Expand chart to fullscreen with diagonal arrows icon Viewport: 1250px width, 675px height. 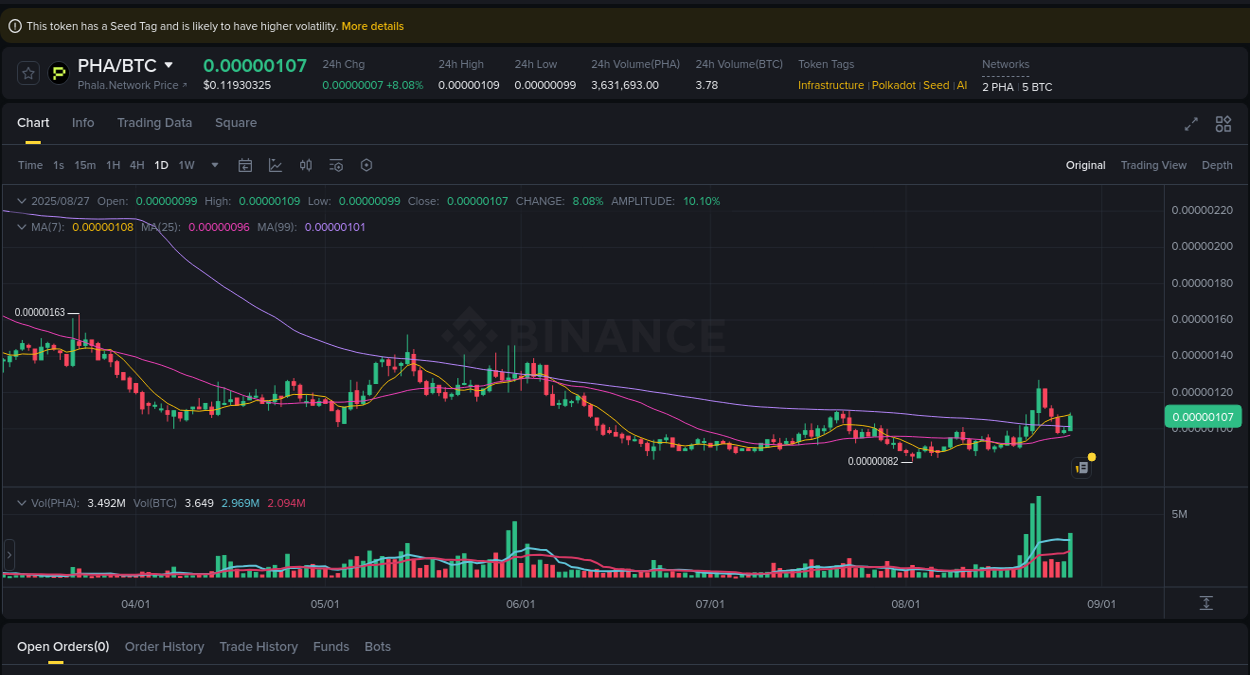coord(1190,124)
